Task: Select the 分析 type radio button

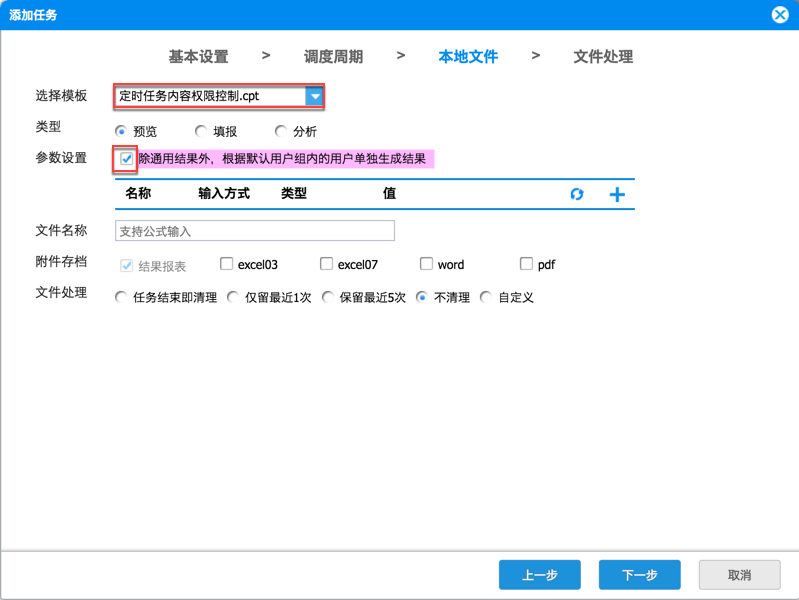Action: click(x=280, y=132)
